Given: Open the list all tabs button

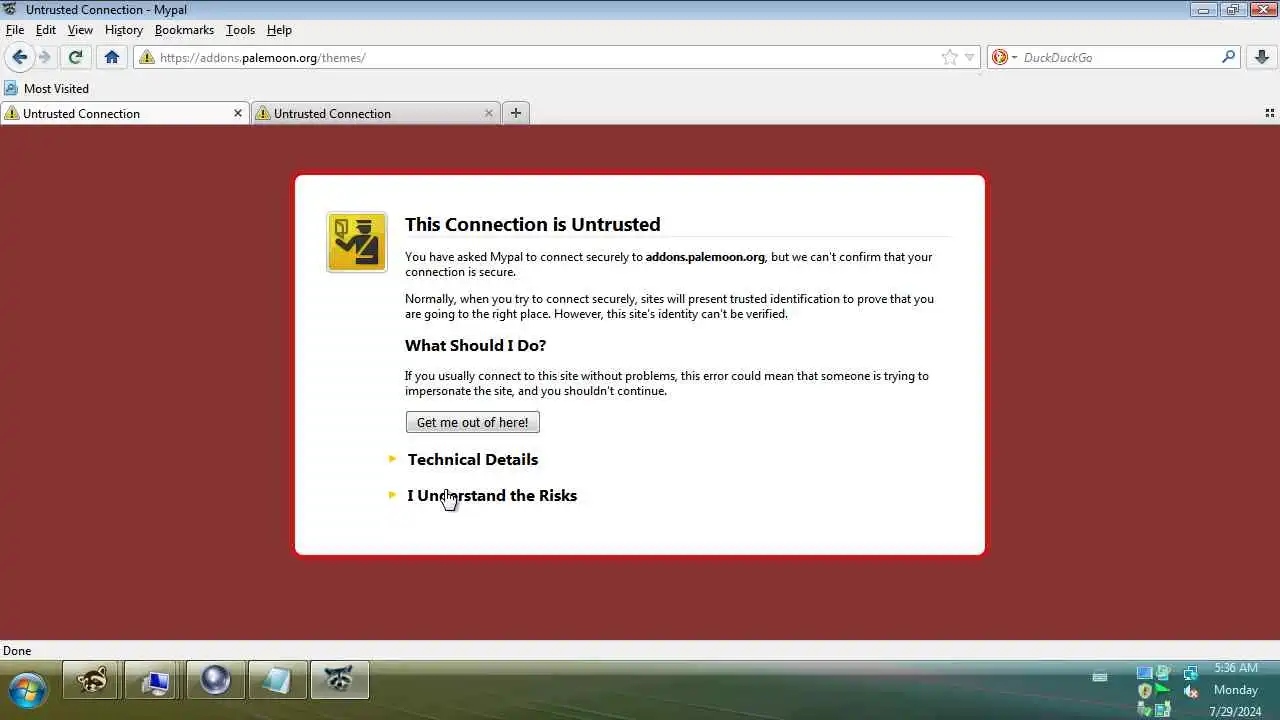Looking at the screenshot, I should pyautogui.click(x=1270, y=113).
